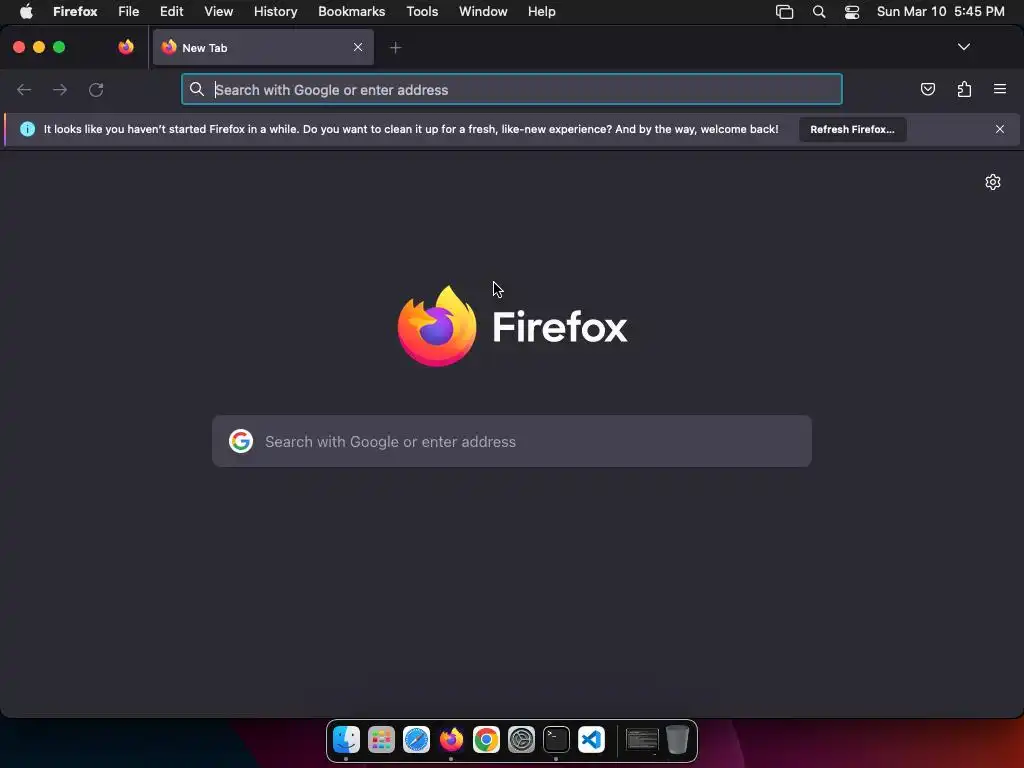This screenshot has width=1024, height=768.
Task: Reload the current page
Action: click(96, 89)
